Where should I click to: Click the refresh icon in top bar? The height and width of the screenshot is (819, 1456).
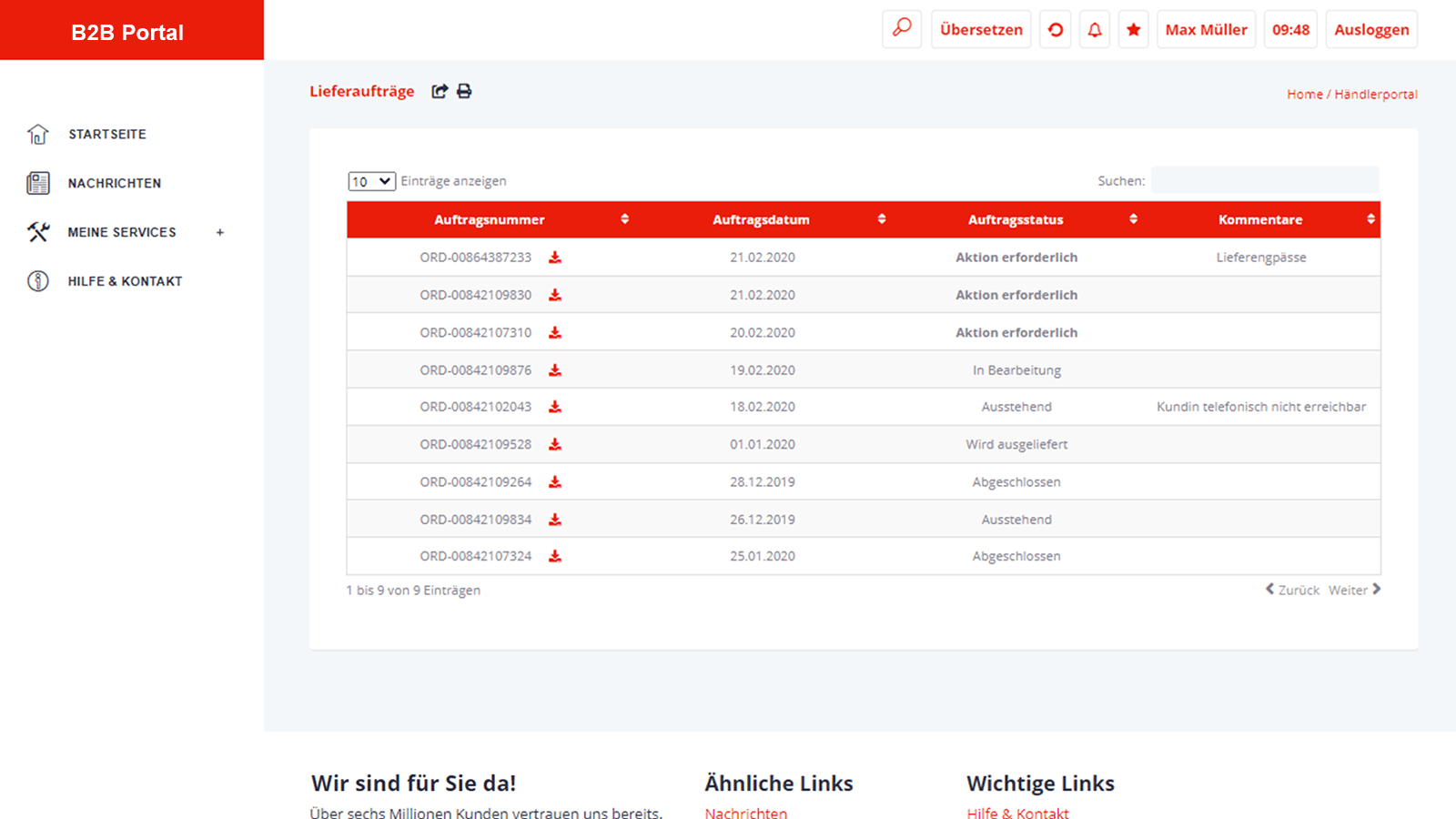pos(1056,30)
